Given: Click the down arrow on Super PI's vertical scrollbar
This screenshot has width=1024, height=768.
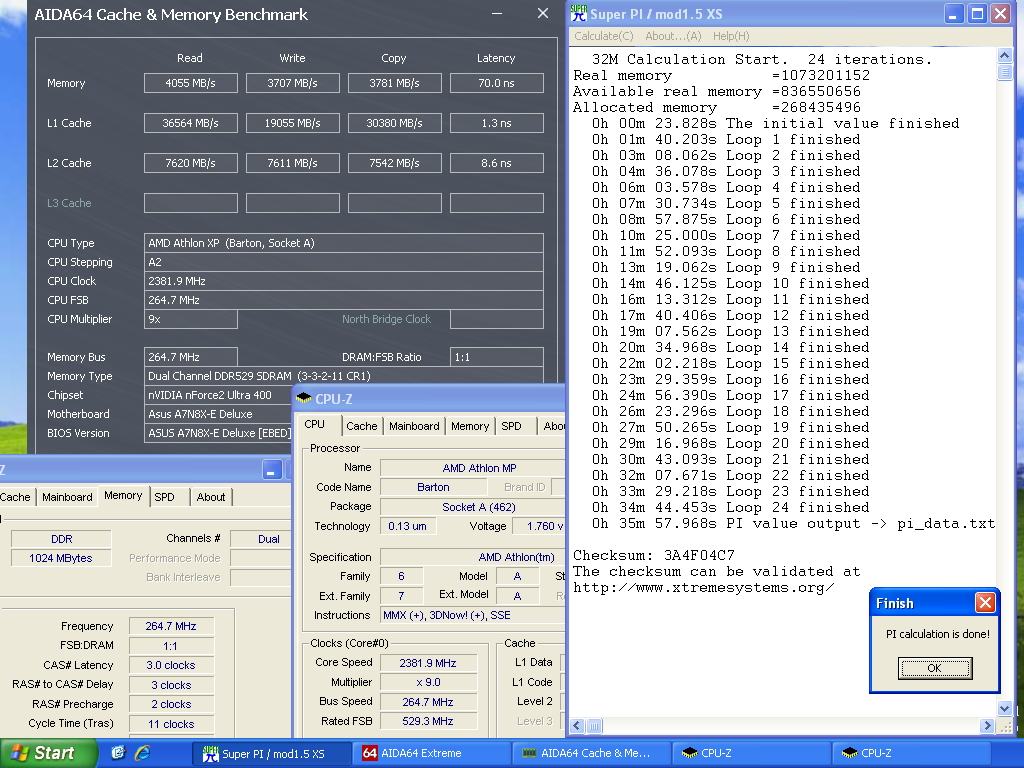Looking at the screenshot, I should click(1005, 709).
